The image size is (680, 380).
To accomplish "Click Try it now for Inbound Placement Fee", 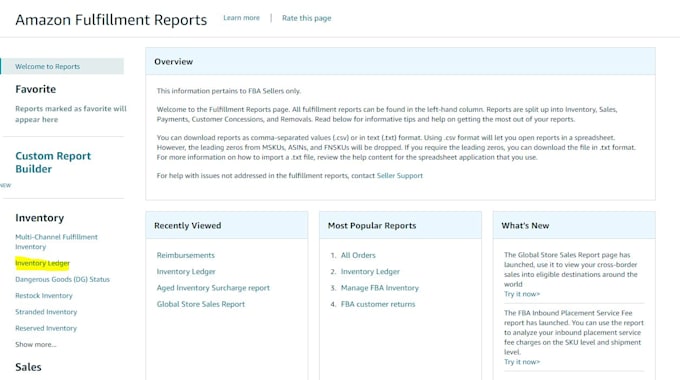I will click(x=522, y=362).
